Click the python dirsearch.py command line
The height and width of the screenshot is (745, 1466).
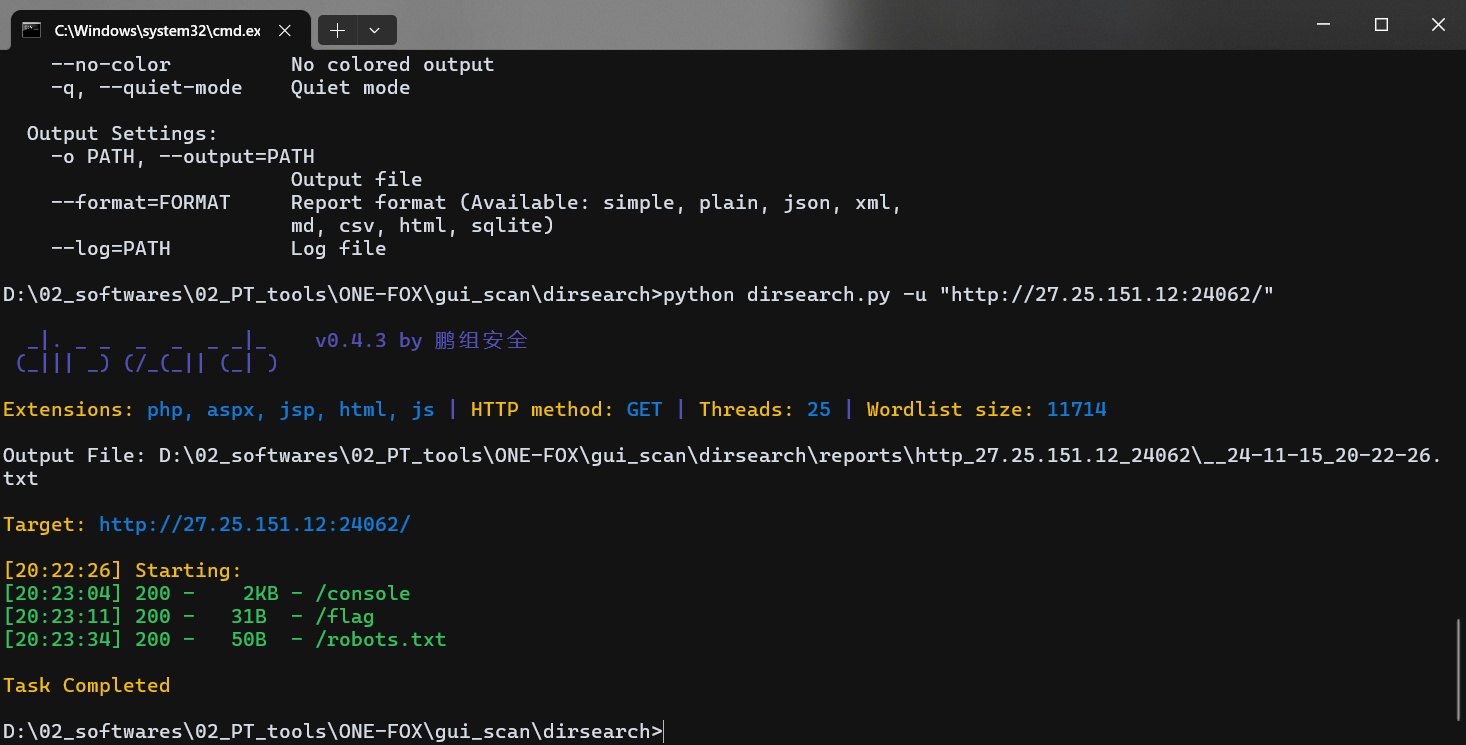(969, 295)
